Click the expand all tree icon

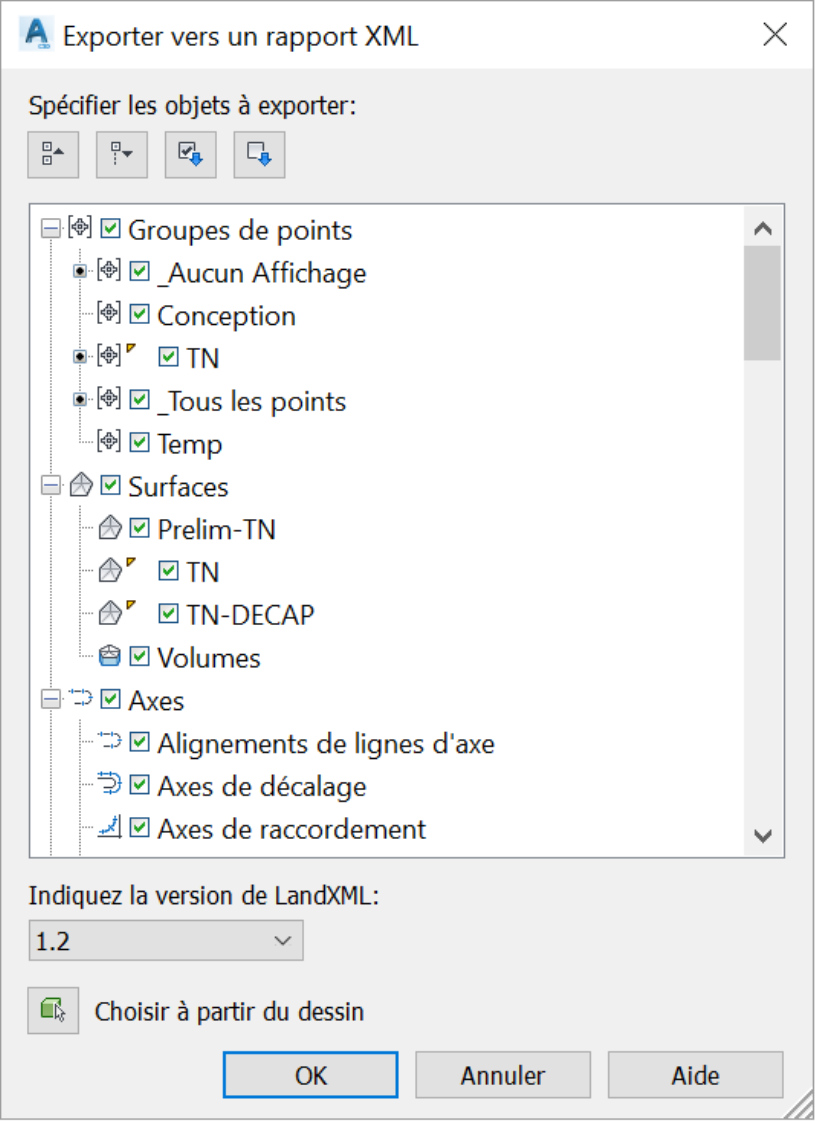click(x=122, y=154)
